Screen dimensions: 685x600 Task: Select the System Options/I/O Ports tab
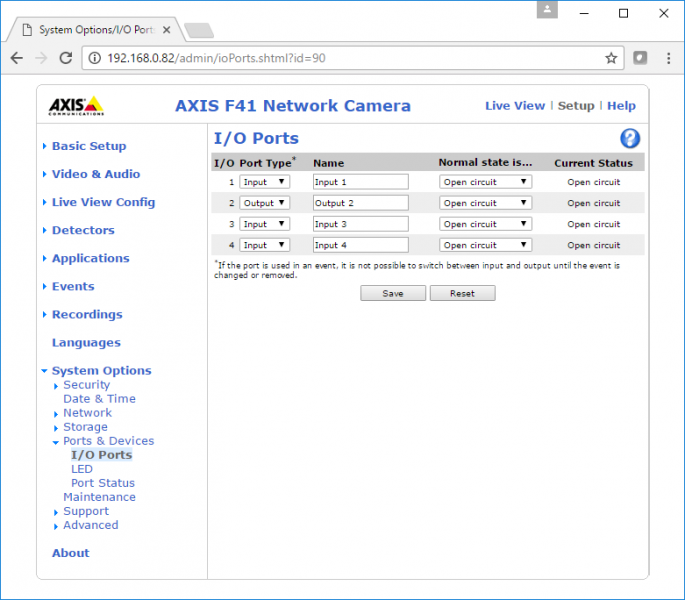click(96, 30)
